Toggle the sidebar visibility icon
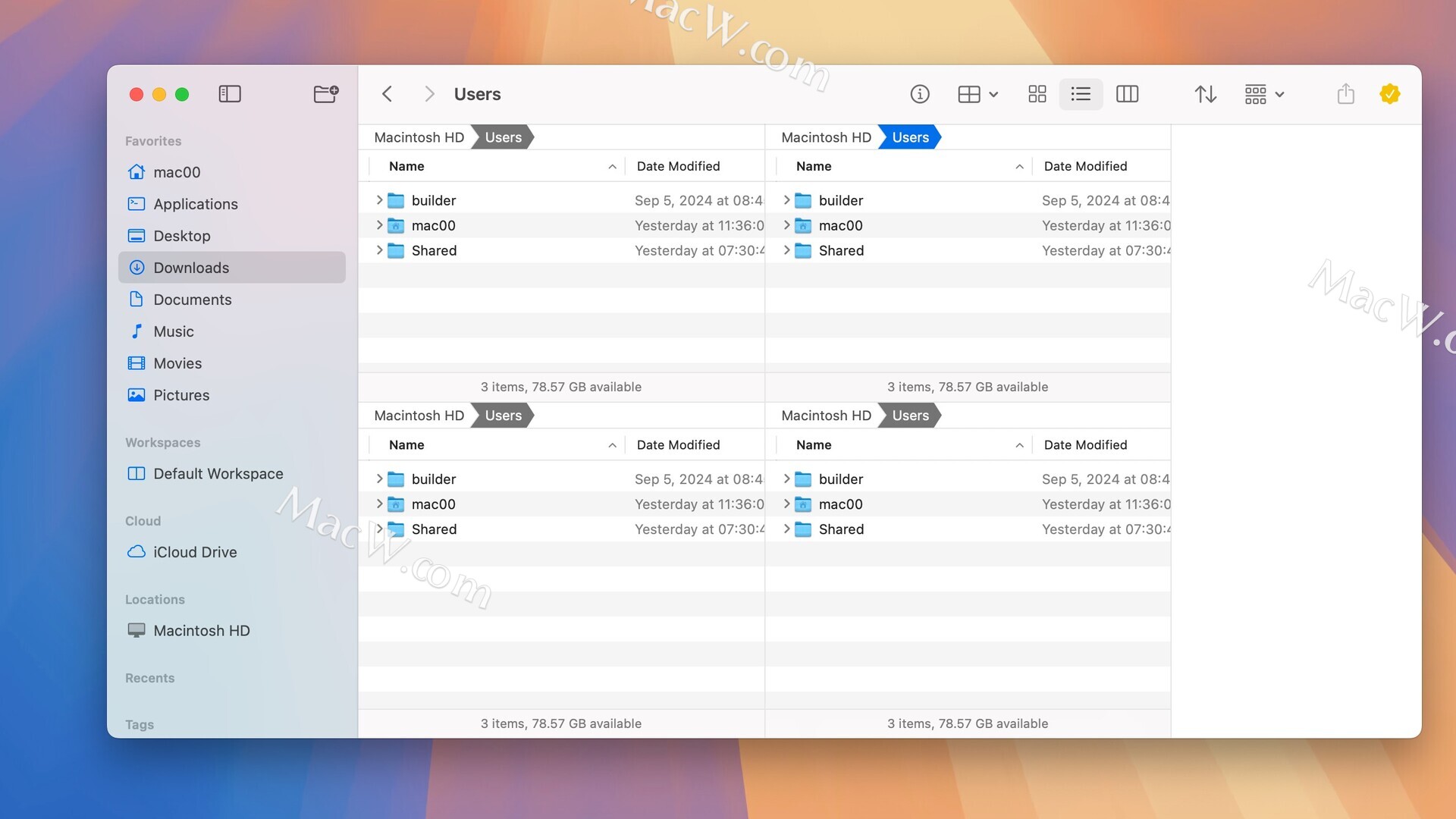 tap(229, 94)
